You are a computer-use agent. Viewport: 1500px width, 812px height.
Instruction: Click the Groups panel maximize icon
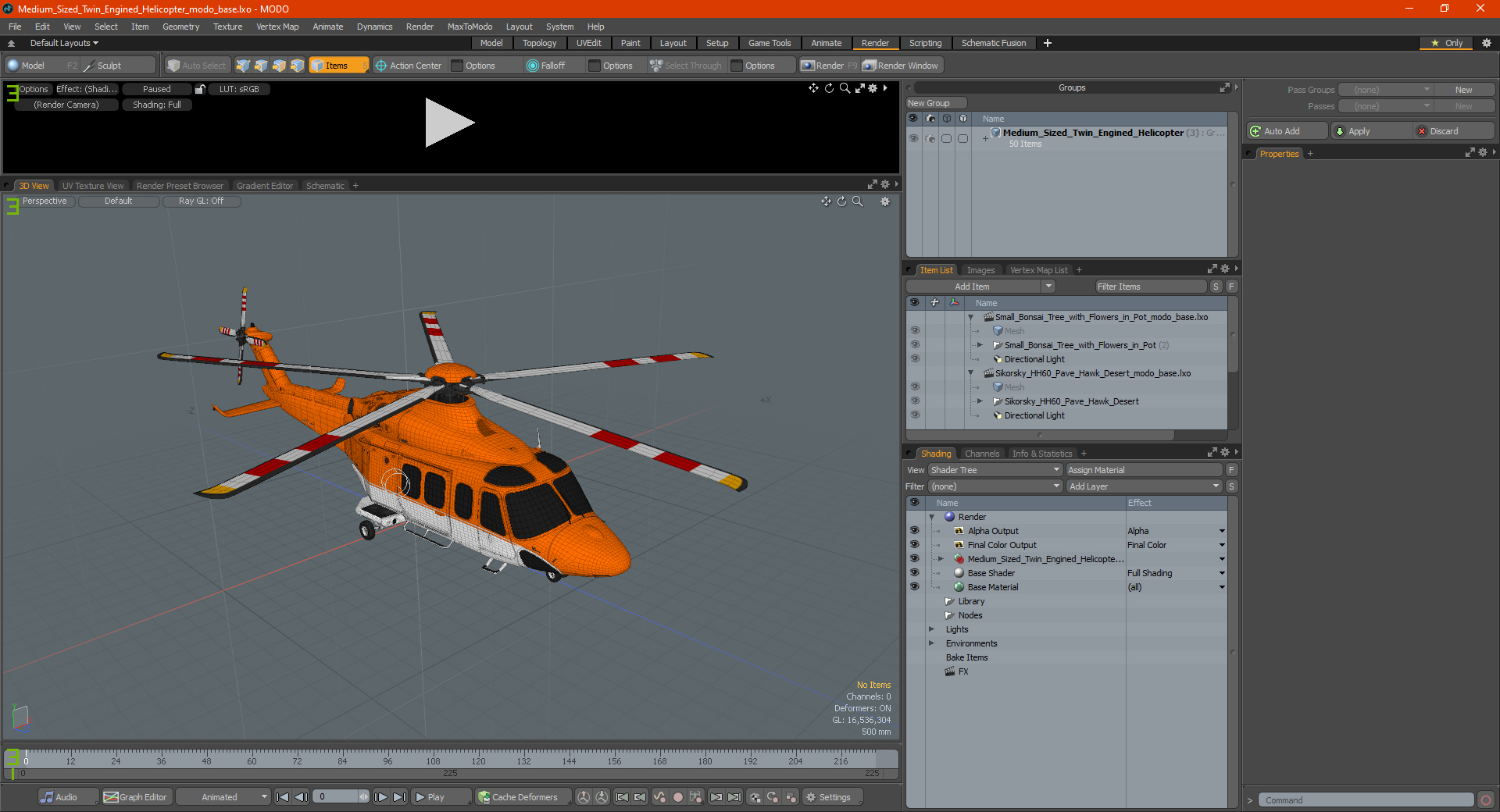click(1225, 87)
